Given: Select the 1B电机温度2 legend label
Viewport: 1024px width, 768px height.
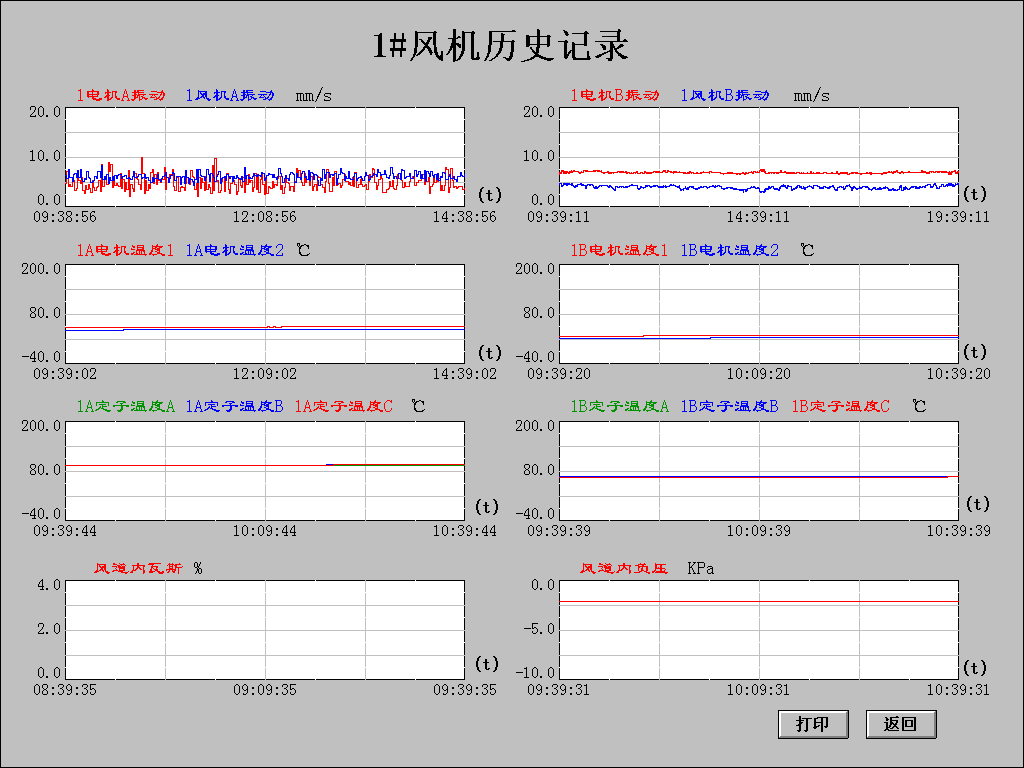Looking at the screenshot, I should click(730, 251).
